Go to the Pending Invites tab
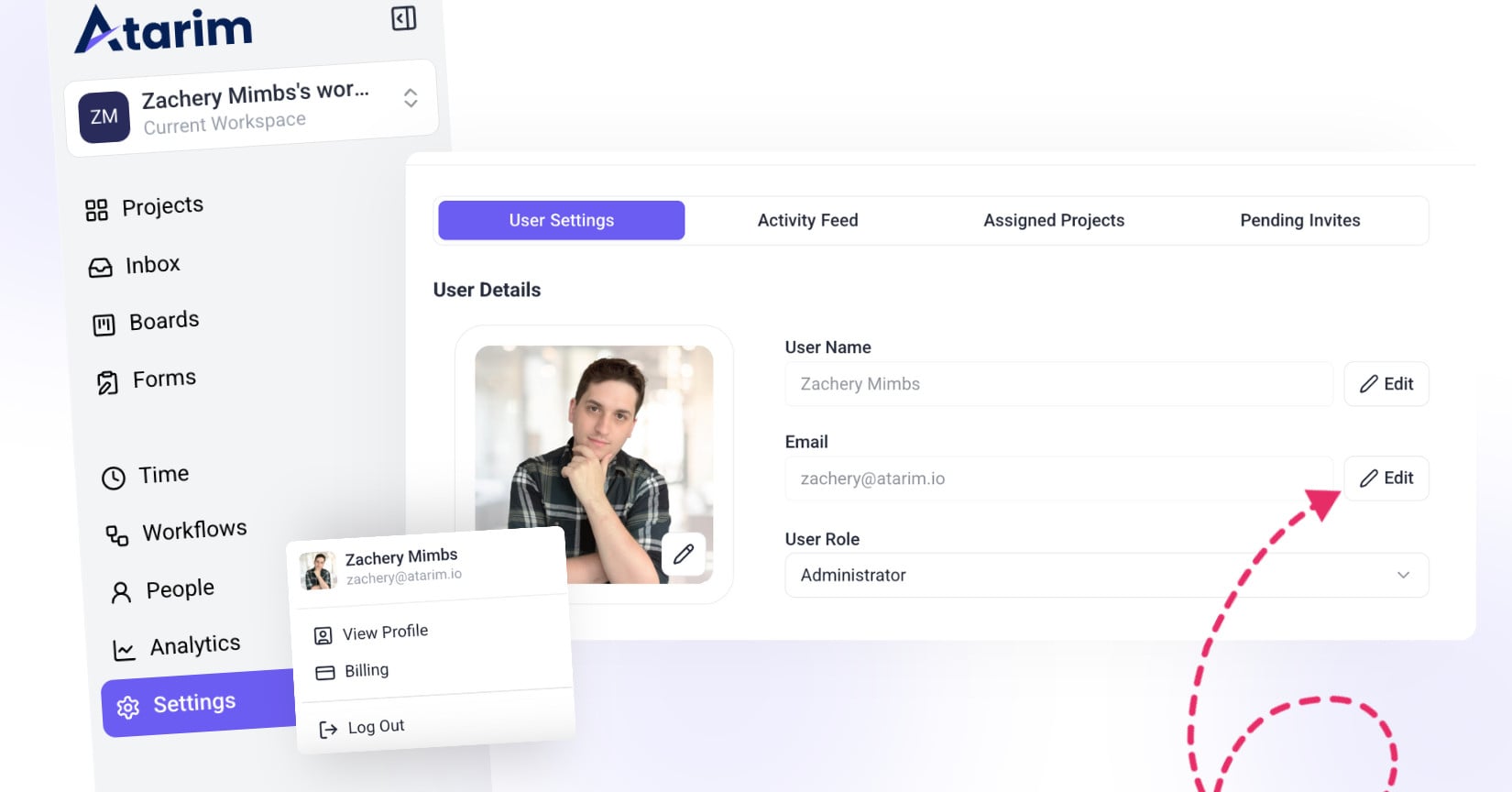Image resolution: width=1512 pixels, height=792 pixels. (1299, 220)
